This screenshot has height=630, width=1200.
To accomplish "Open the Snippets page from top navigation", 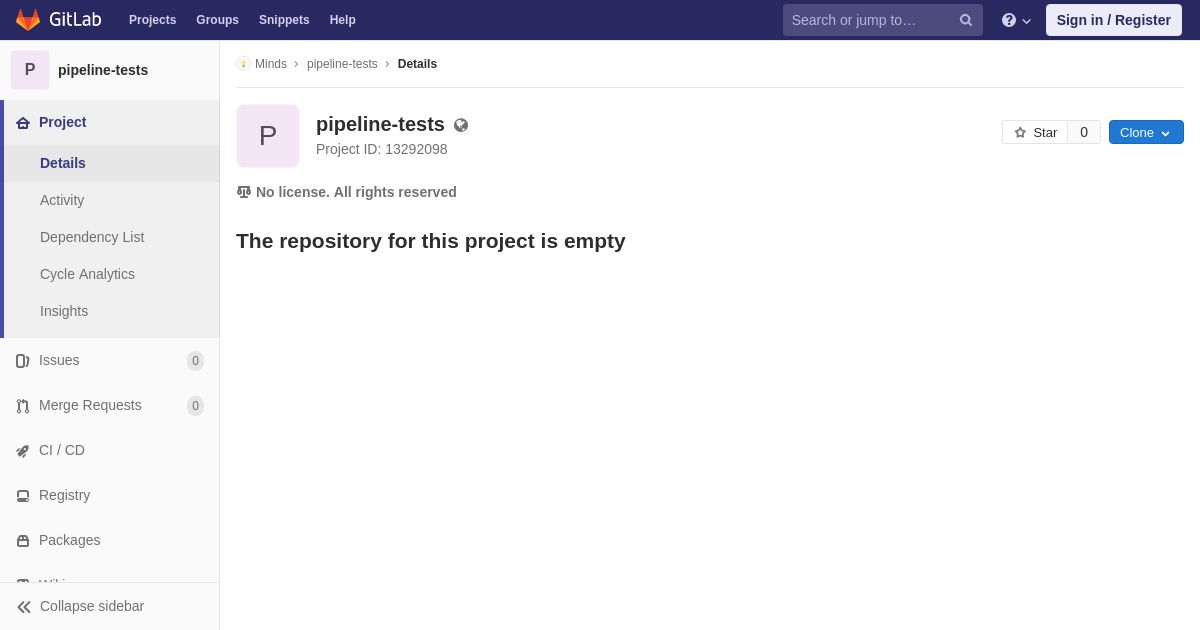I will click(x=284, y=20).
